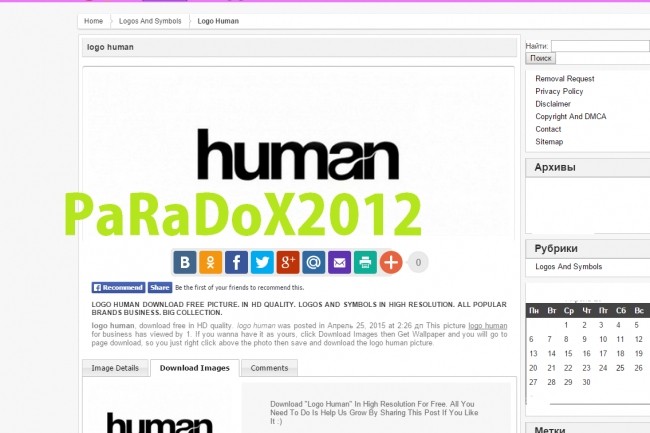Click the Рубрики section heading
Screen dimensions: 650x433
click(x=556, y=249)
